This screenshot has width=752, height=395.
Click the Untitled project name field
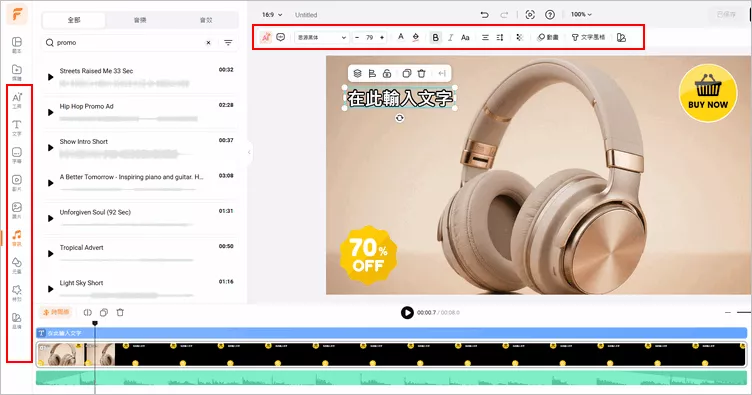tap(306, 15)
